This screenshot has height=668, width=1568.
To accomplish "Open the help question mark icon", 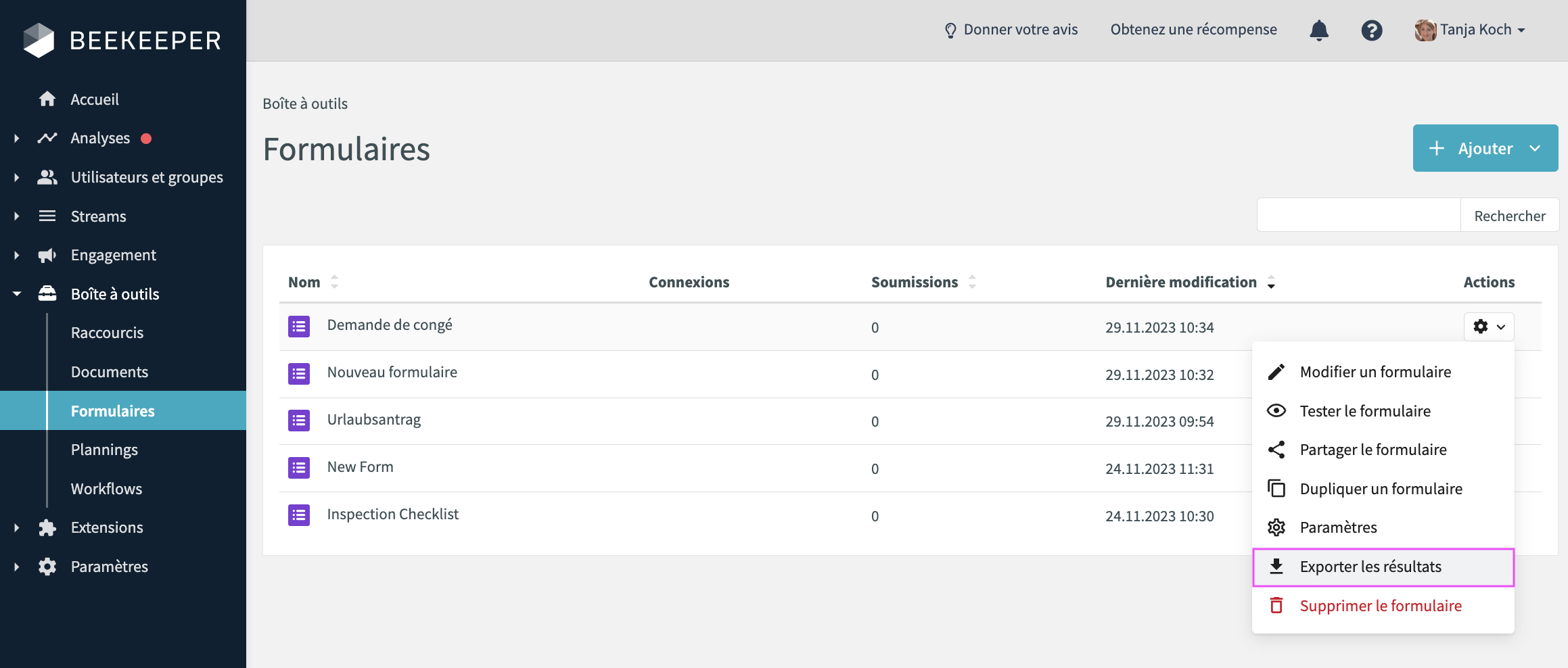I will coord(1371,30).
